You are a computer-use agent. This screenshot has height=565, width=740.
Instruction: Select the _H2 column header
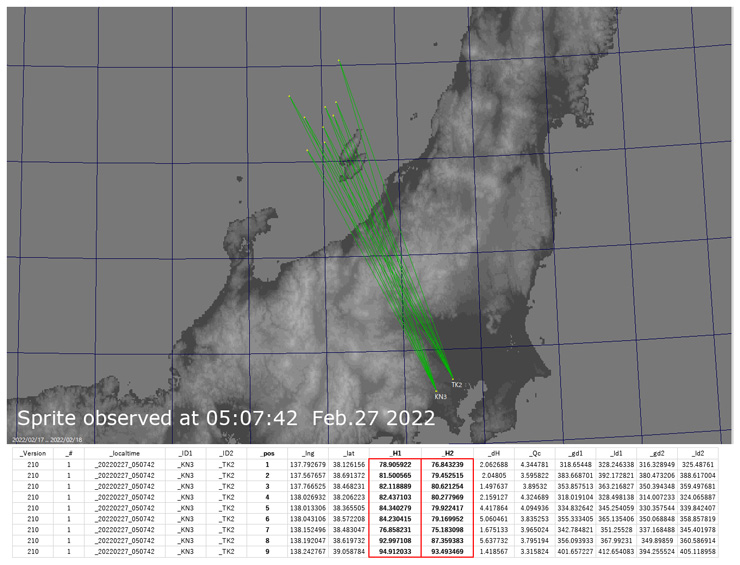447,454
